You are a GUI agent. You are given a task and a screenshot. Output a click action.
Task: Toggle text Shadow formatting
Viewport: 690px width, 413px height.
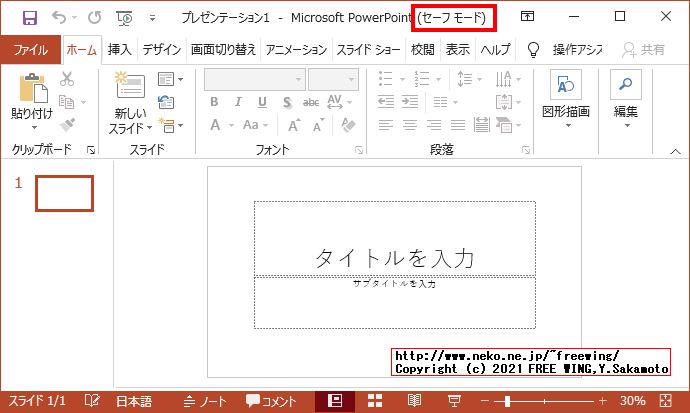[x=287, y=102]
